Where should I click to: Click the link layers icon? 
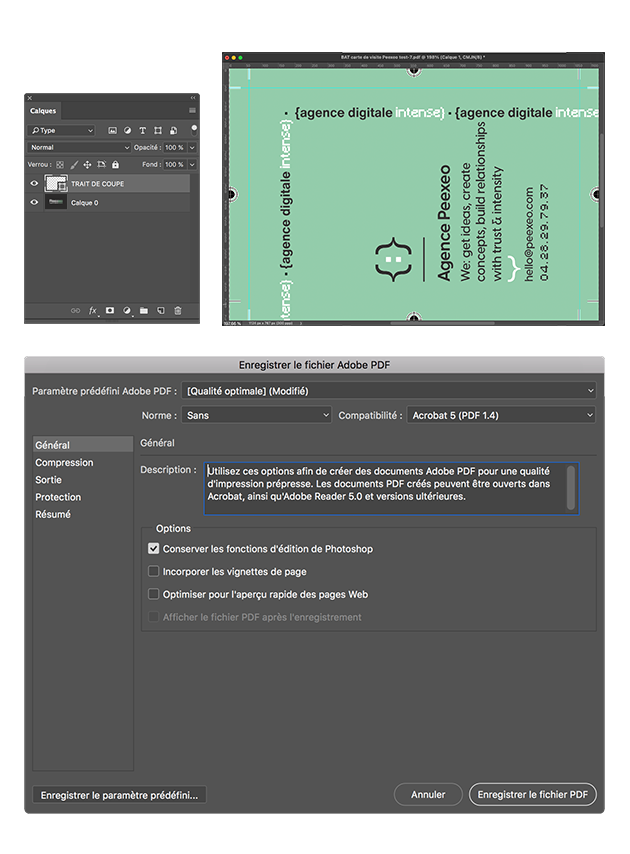click(x=75, y=310)
